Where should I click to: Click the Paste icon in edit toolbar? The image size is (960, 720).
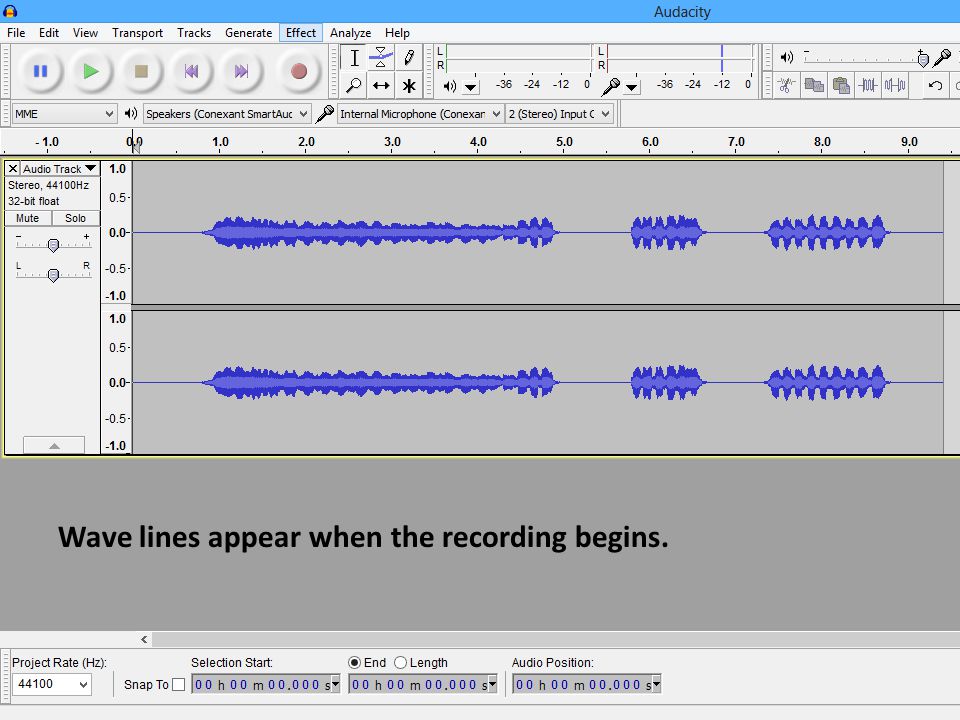(841, 85)
